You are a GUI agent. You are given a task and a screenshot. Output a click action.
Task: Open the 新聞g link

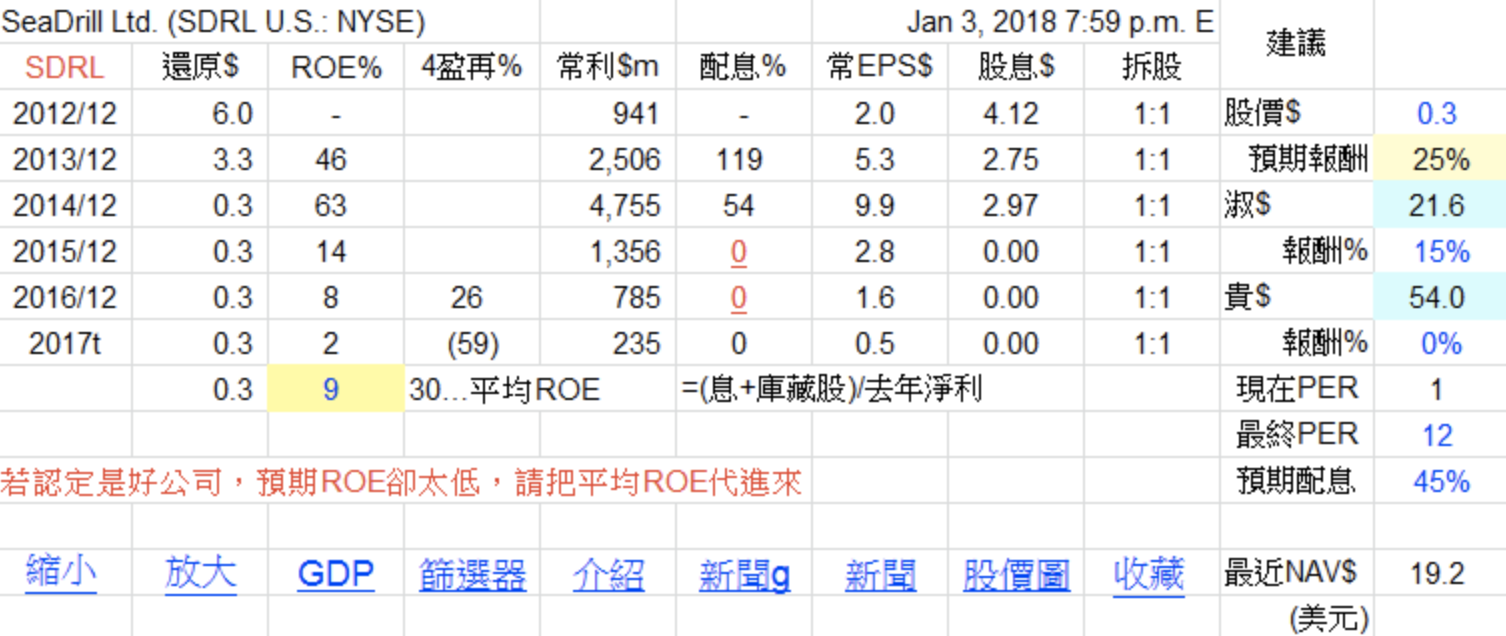tap(744, 575)
